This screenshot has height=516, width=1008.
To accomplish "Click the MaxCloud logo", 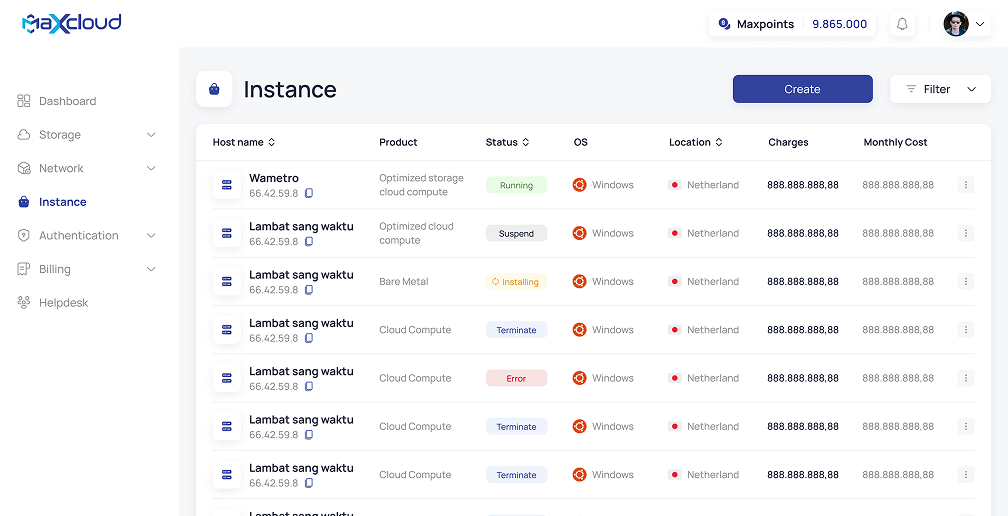I will (x=71, y=23).
